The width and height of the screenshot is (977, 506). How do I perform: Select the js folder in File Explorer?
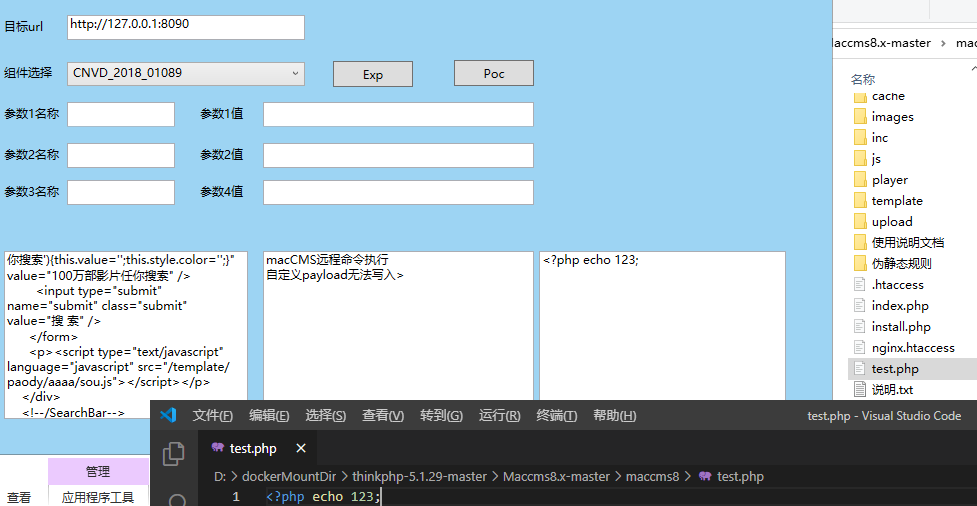click(x=876, y=159)
